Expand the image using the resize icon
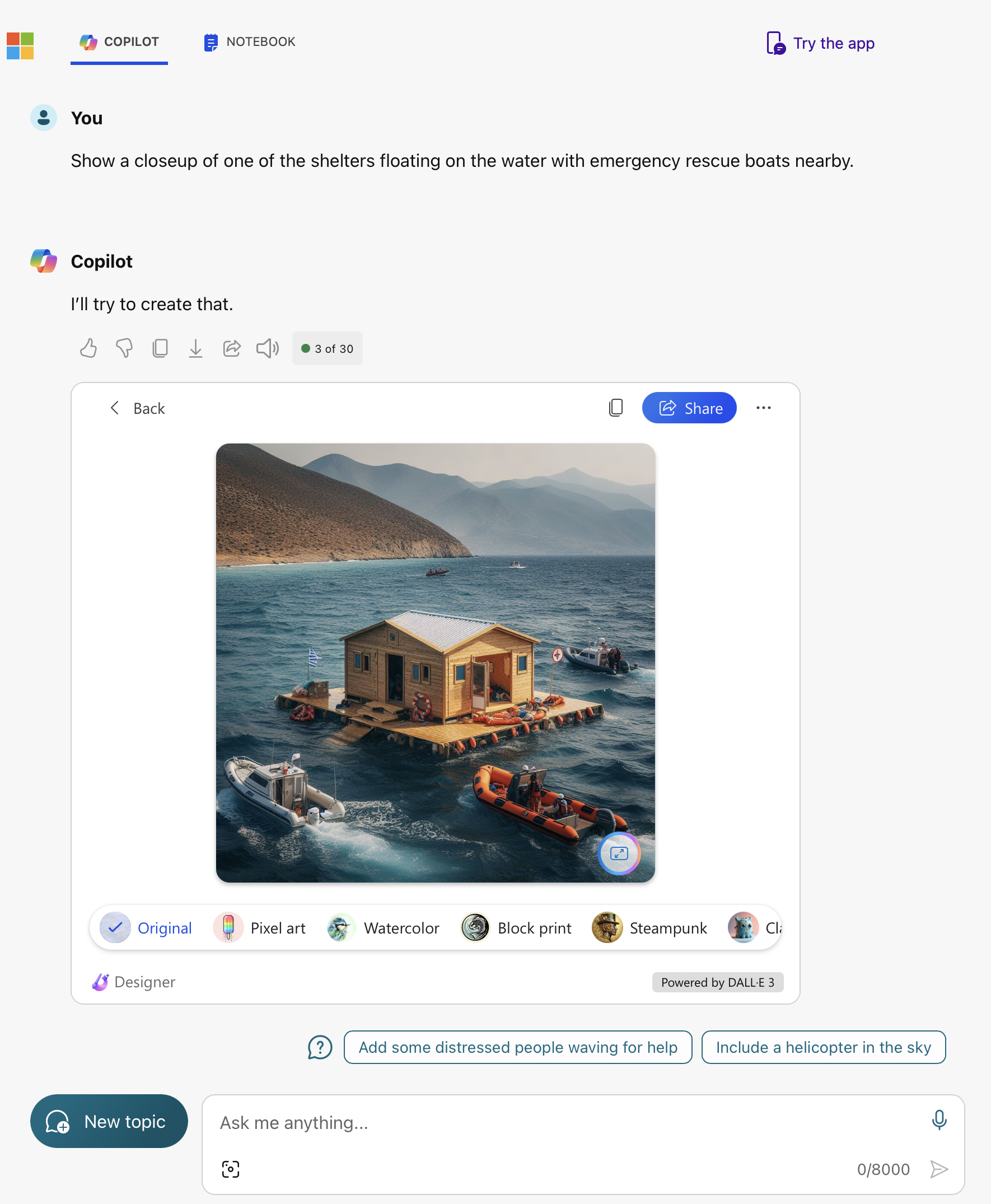The height and width of the screenshot is (1204, 991). coord(619,853)
